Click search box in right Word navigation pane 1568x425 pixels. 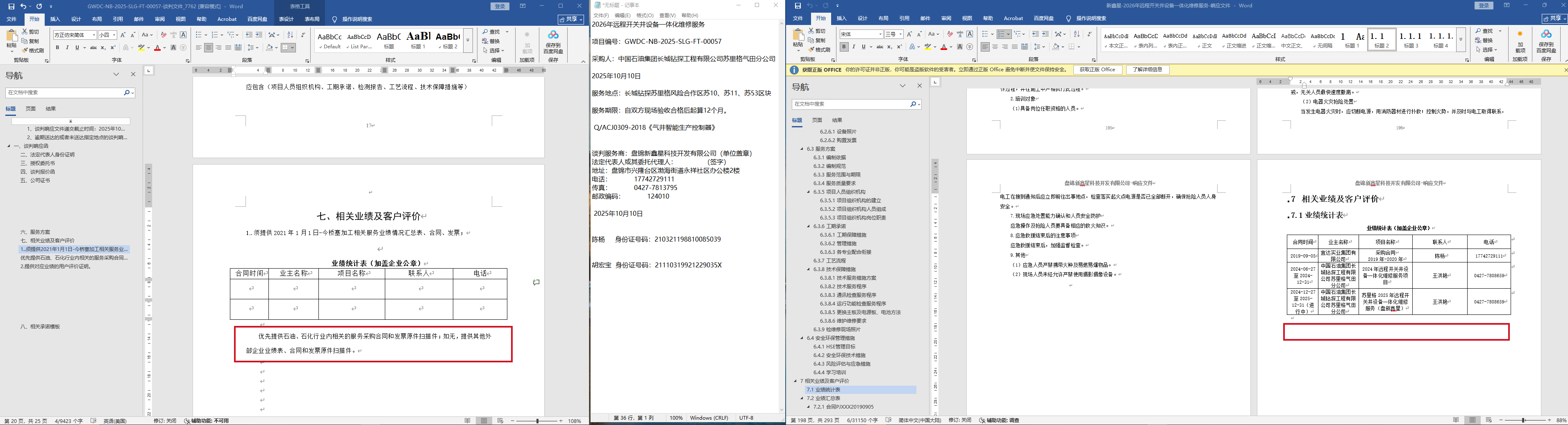851,104
